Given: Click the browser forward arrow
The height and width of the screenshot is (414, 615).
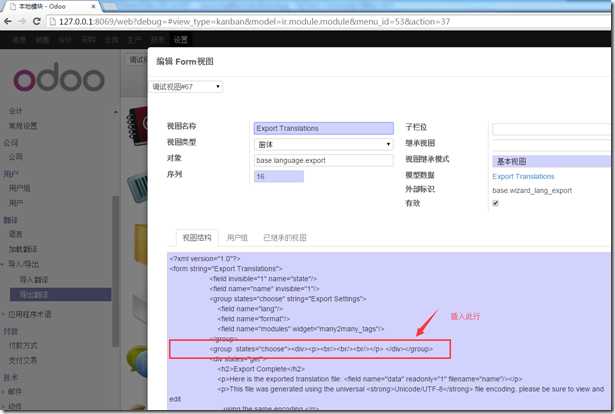Looking at the screenshot, I should pos(22,21).
